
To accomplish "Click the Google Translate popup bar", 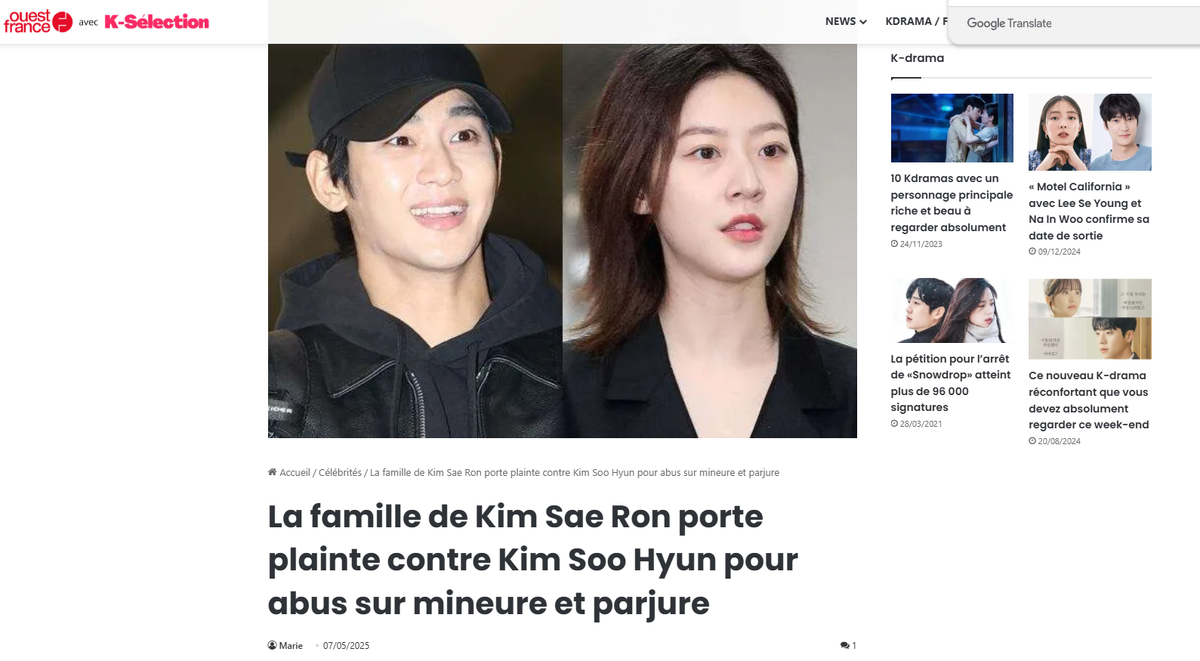I will coord(1074,24).
